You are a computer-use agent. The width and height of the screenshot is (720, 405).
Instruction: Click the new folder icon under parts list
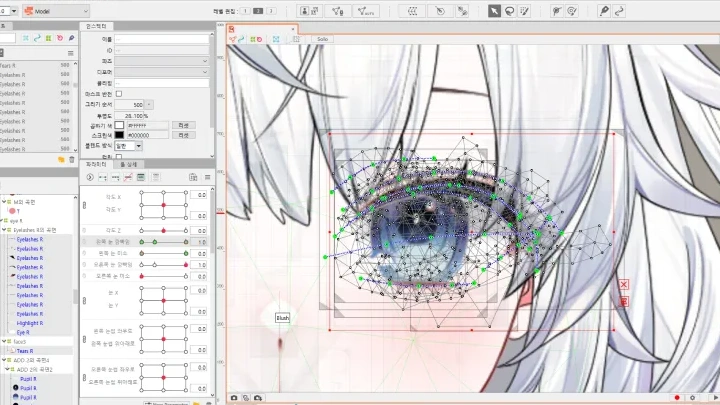61,160
